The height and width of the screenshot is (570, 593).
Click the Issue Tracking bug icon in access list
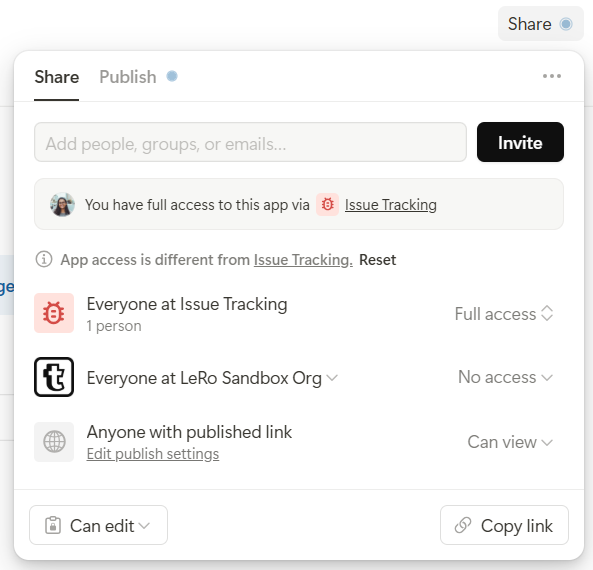54,313
